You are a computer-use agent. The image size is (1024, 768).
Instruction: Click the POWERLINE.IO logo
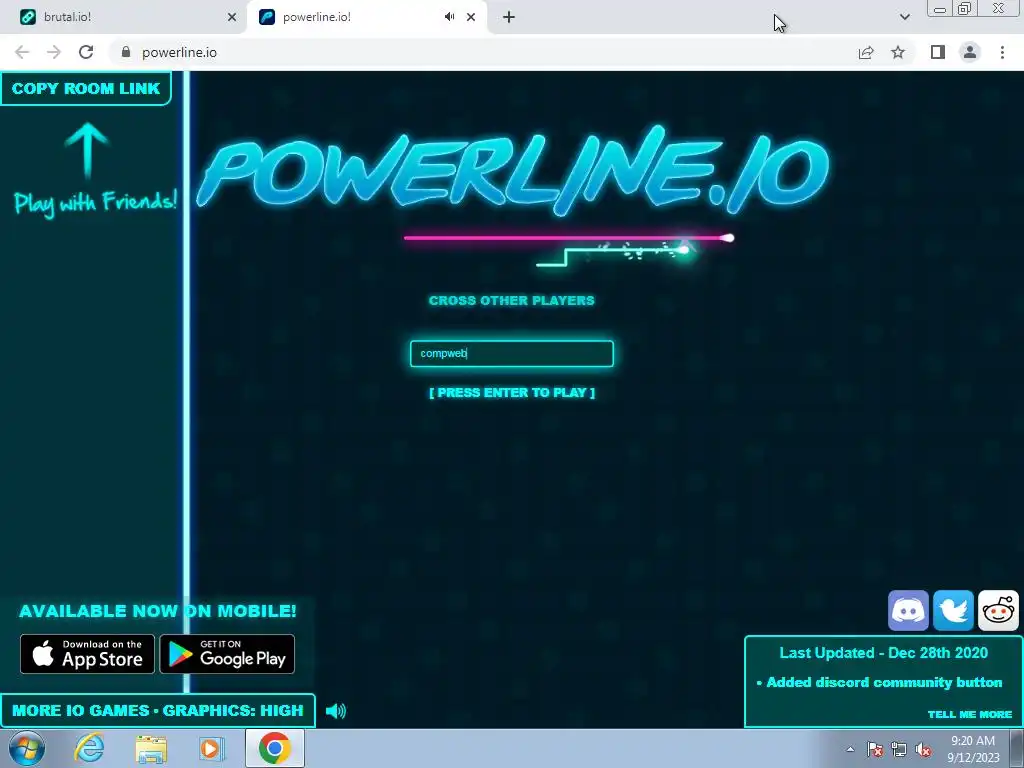pyautogui.click(x=513, y=171)
